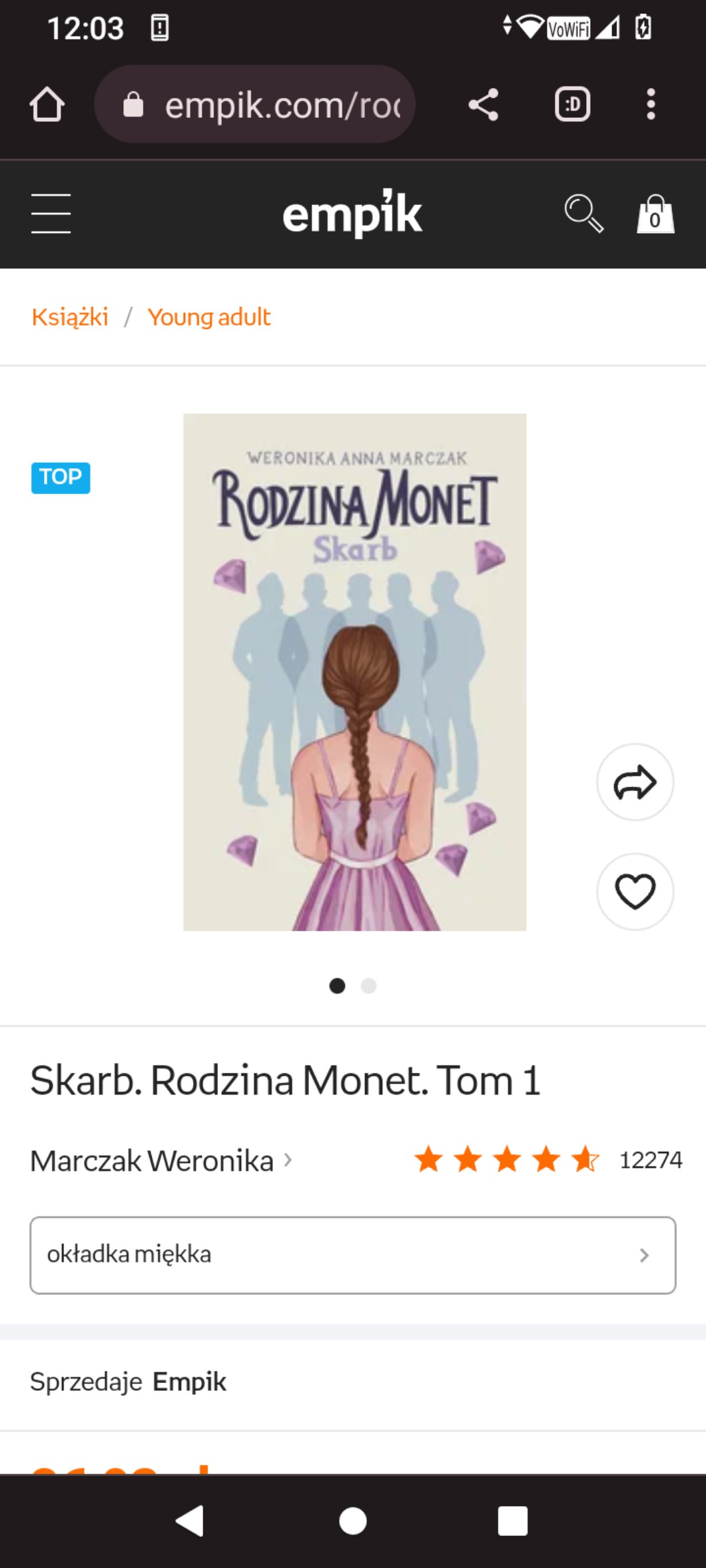Open the shopping cart bag

pyautogui.click(x=655, y=214)
